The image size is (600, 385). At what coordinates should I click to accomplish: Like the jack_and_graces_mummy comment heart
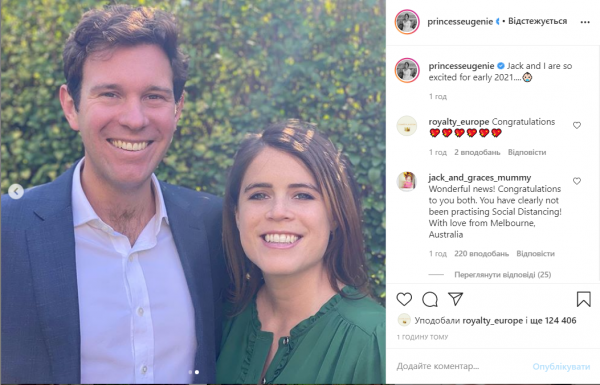pyautogui.click(x=577, y=181)
